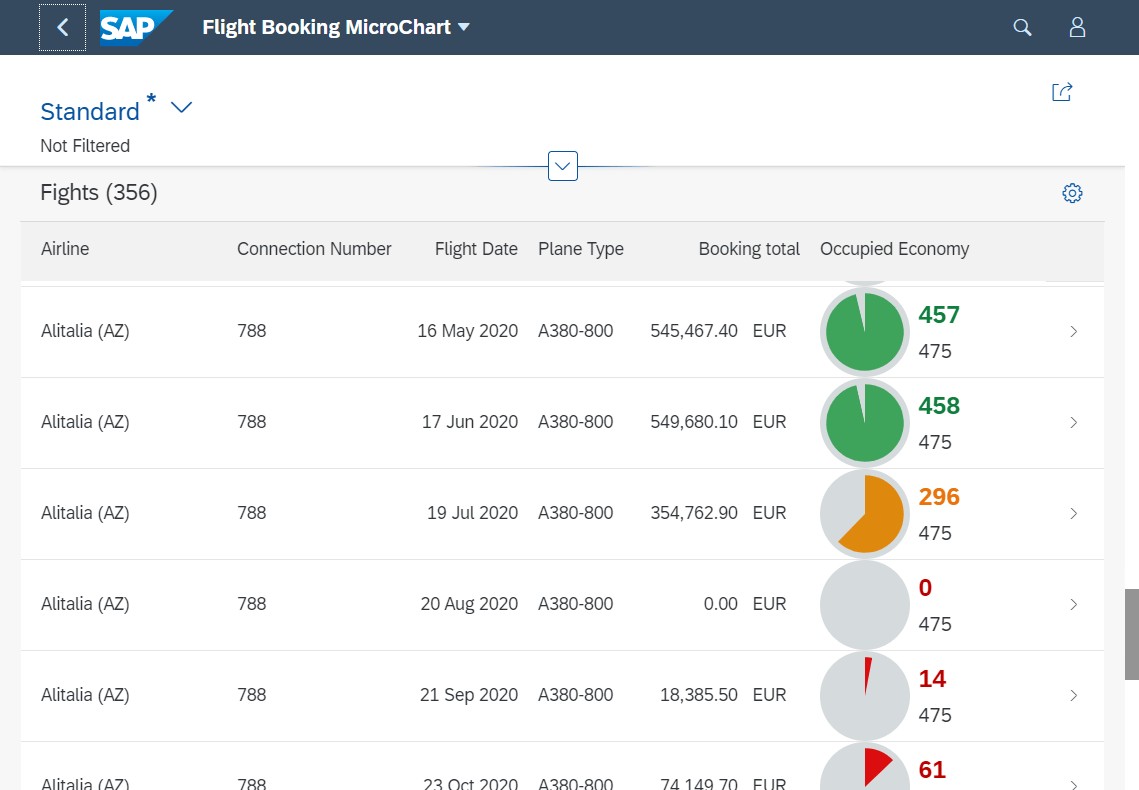Click the share action icon
Viewport: 1139px width, 790px height.
[x=1061, y=91]
